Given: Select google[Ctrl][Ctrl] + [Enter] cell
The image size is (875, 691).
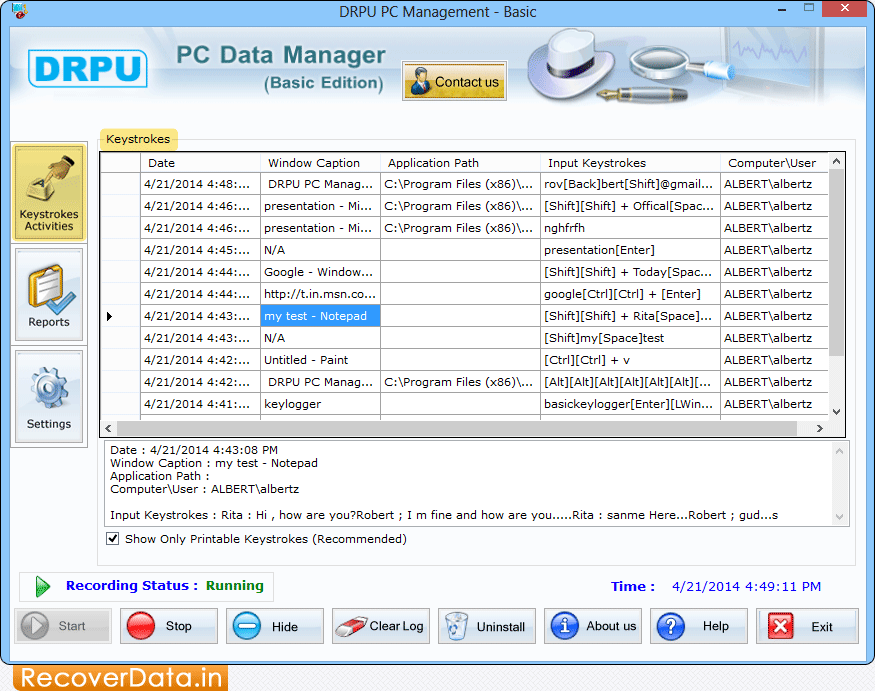Looking at the screenshot, I should pos(630,294).
